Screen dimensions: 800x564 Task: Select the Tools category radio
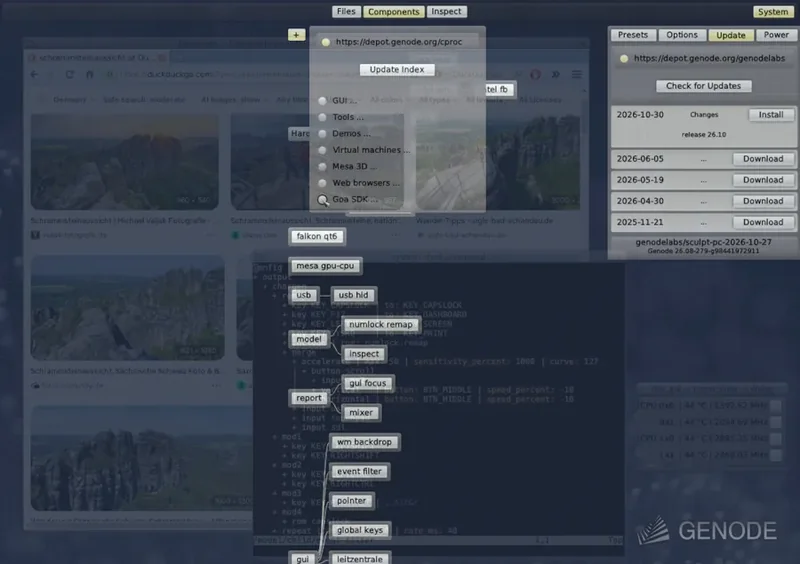(x=322, y=117)
